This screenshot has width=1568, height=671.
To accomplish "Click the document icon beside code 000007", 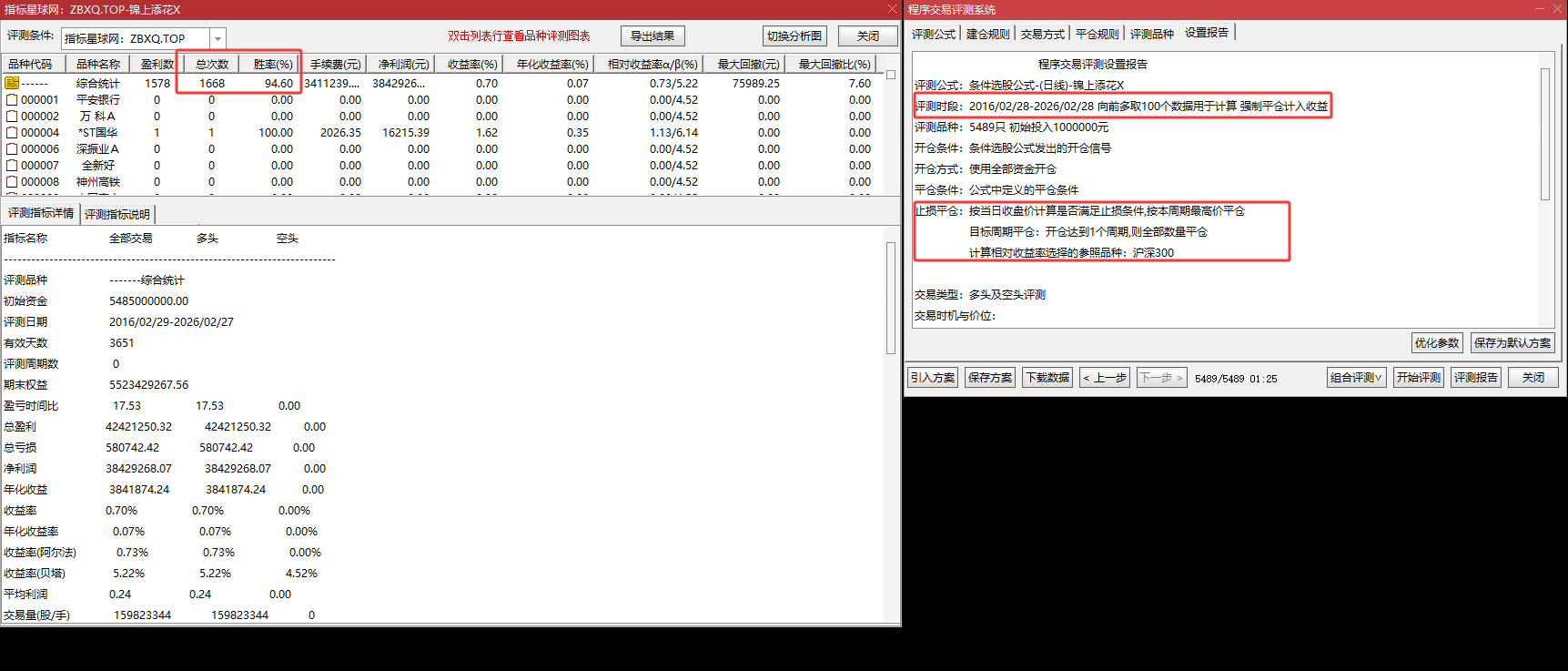I will [12, 166].
